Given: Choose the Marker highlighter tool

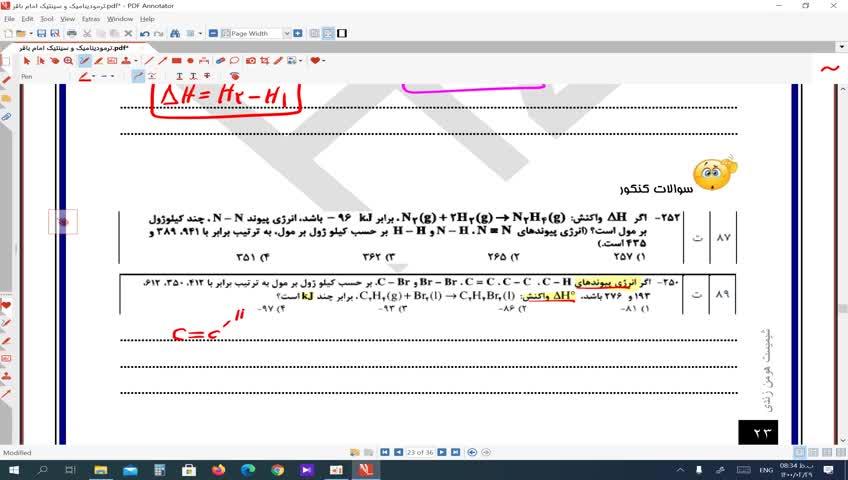Looking at the screenshot, I should [x=97, y=61].
